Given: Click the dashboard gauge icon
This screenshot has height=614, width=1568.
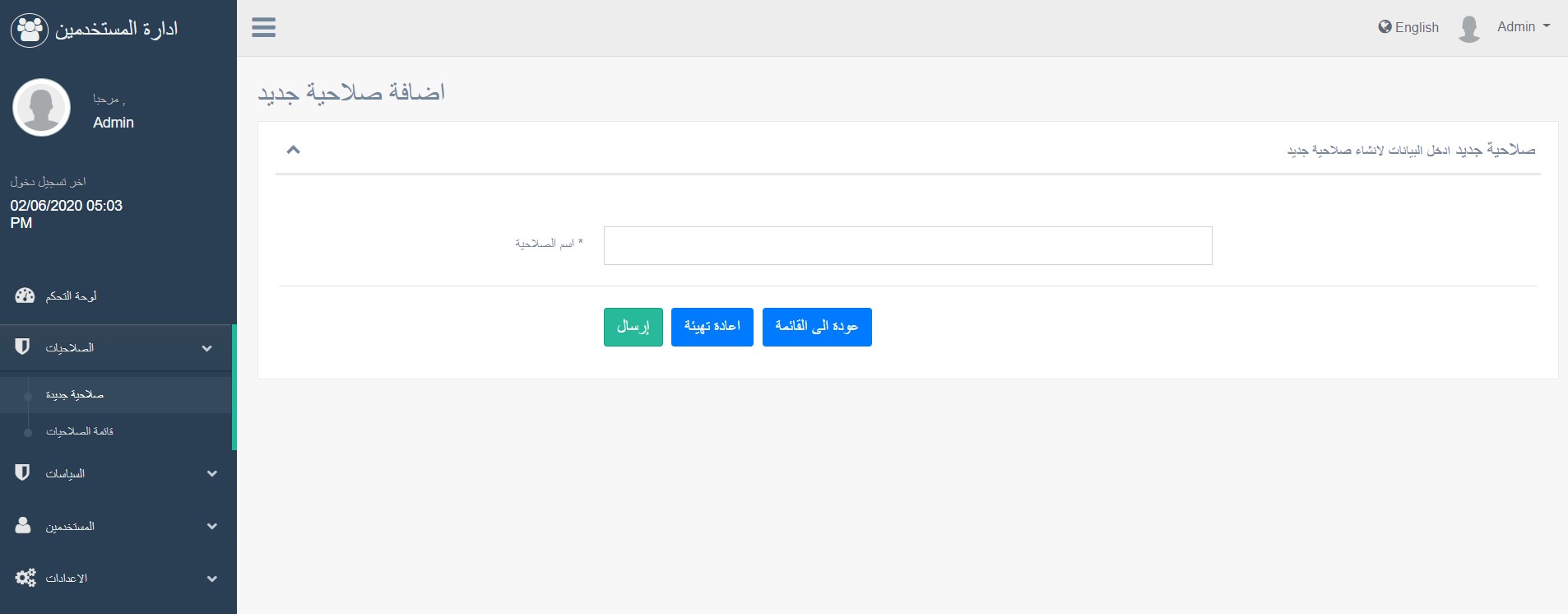Looking at the screenshot, I should pos(26,295).
